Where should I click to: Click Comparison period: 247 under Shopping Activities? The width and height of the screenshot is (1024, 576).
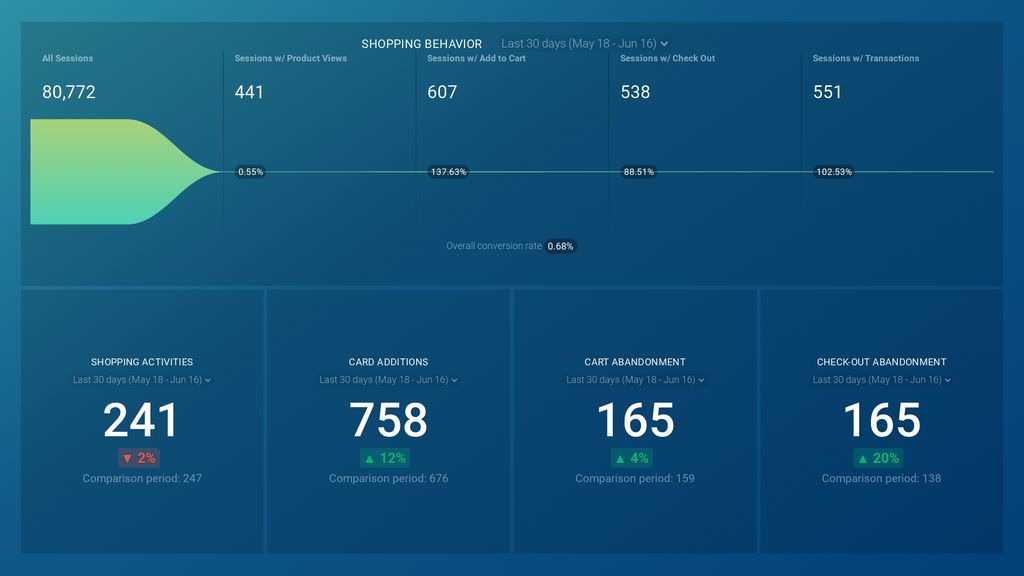click(142, 479)
